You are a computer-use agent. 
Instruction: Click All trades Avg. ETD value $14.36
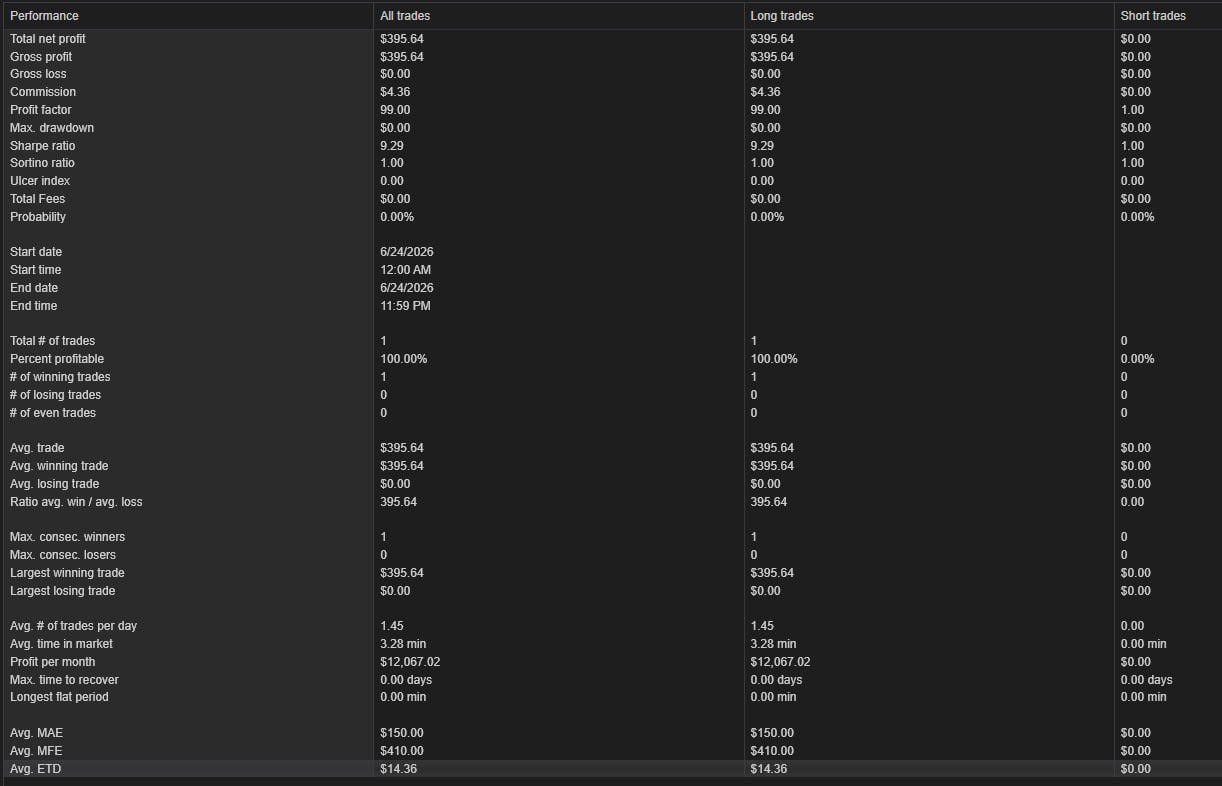pos(398,769)
